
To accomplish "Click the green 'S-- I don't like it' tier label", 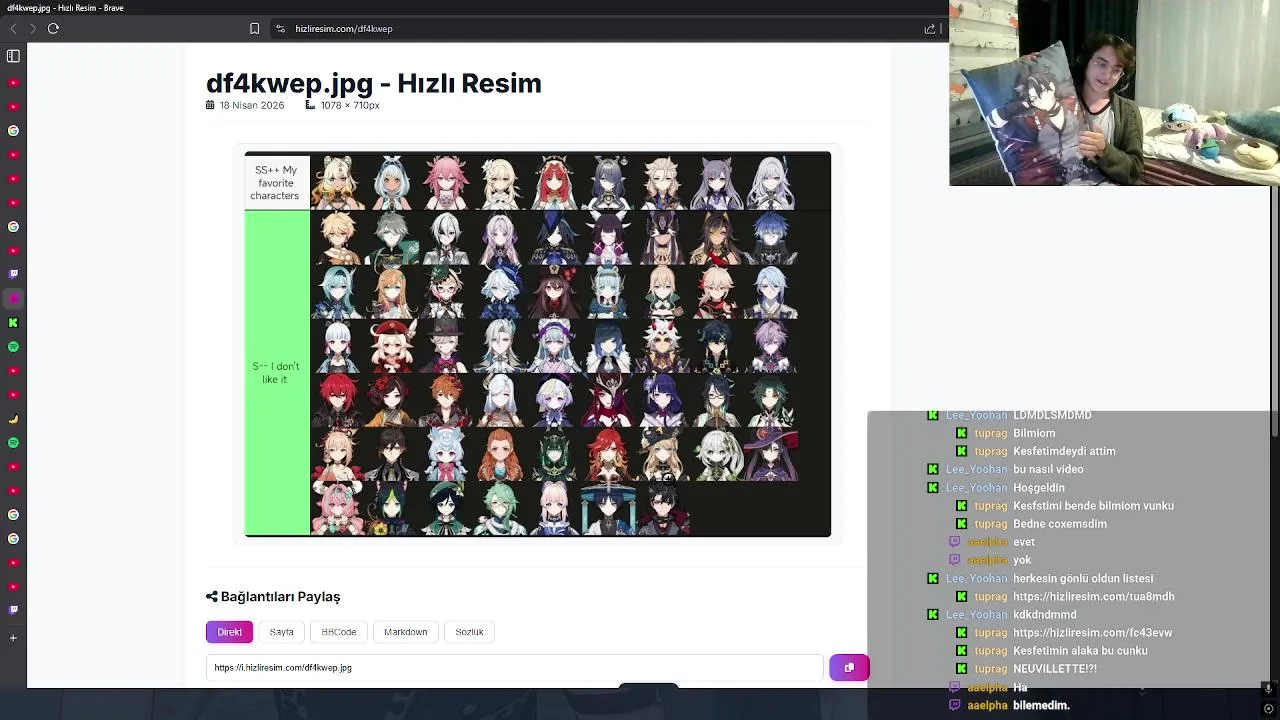I will coord(276,373).
